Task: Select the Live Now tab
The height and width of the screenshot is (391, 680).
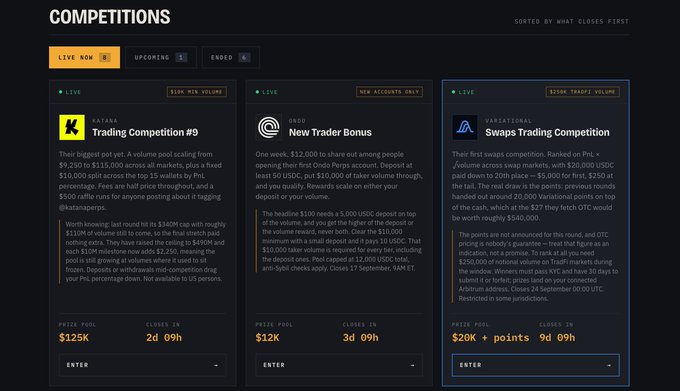Action: (x=85, y=57)
